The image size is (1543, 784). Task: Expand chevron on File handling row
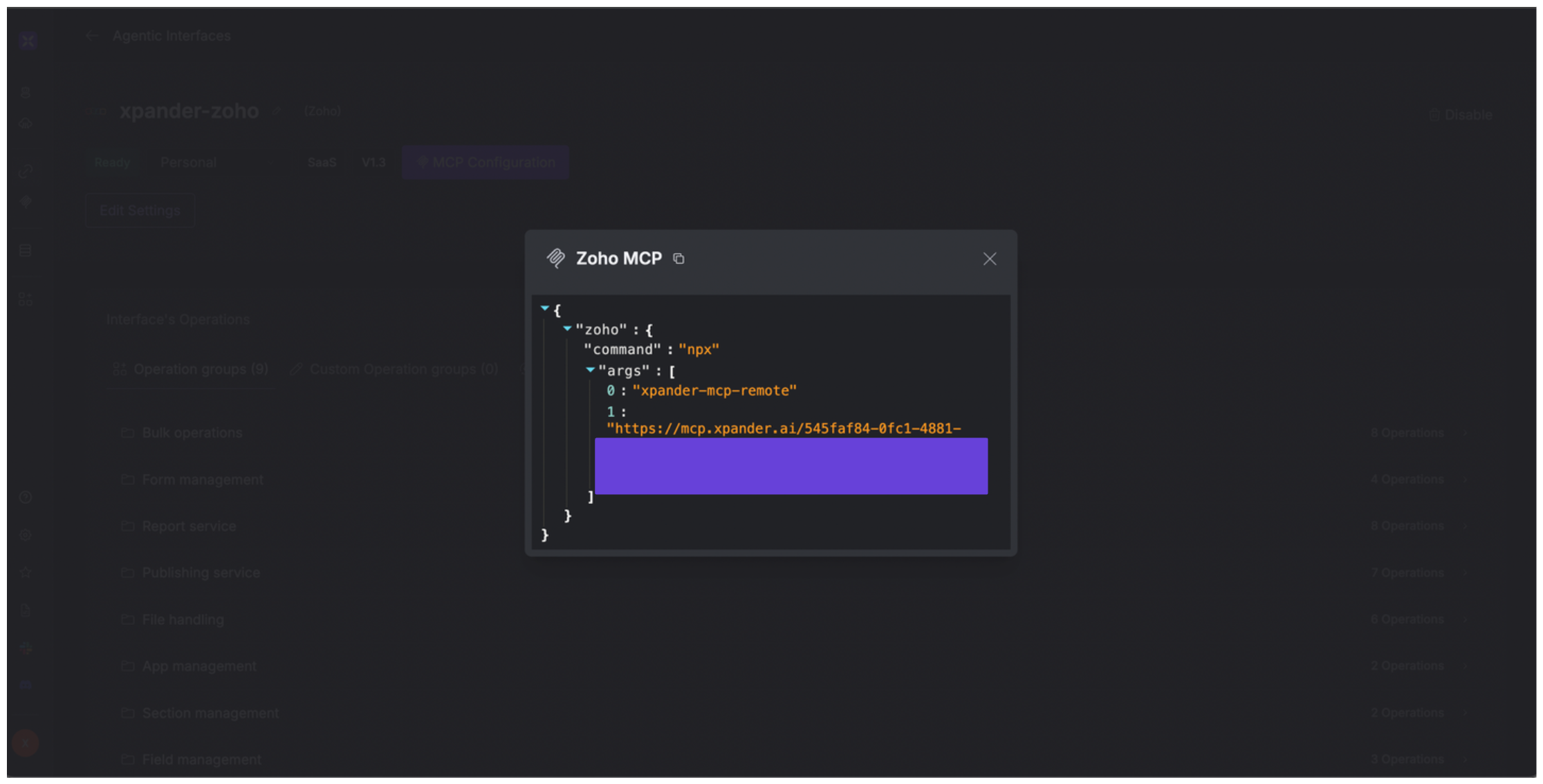[x=1466, y=619]
